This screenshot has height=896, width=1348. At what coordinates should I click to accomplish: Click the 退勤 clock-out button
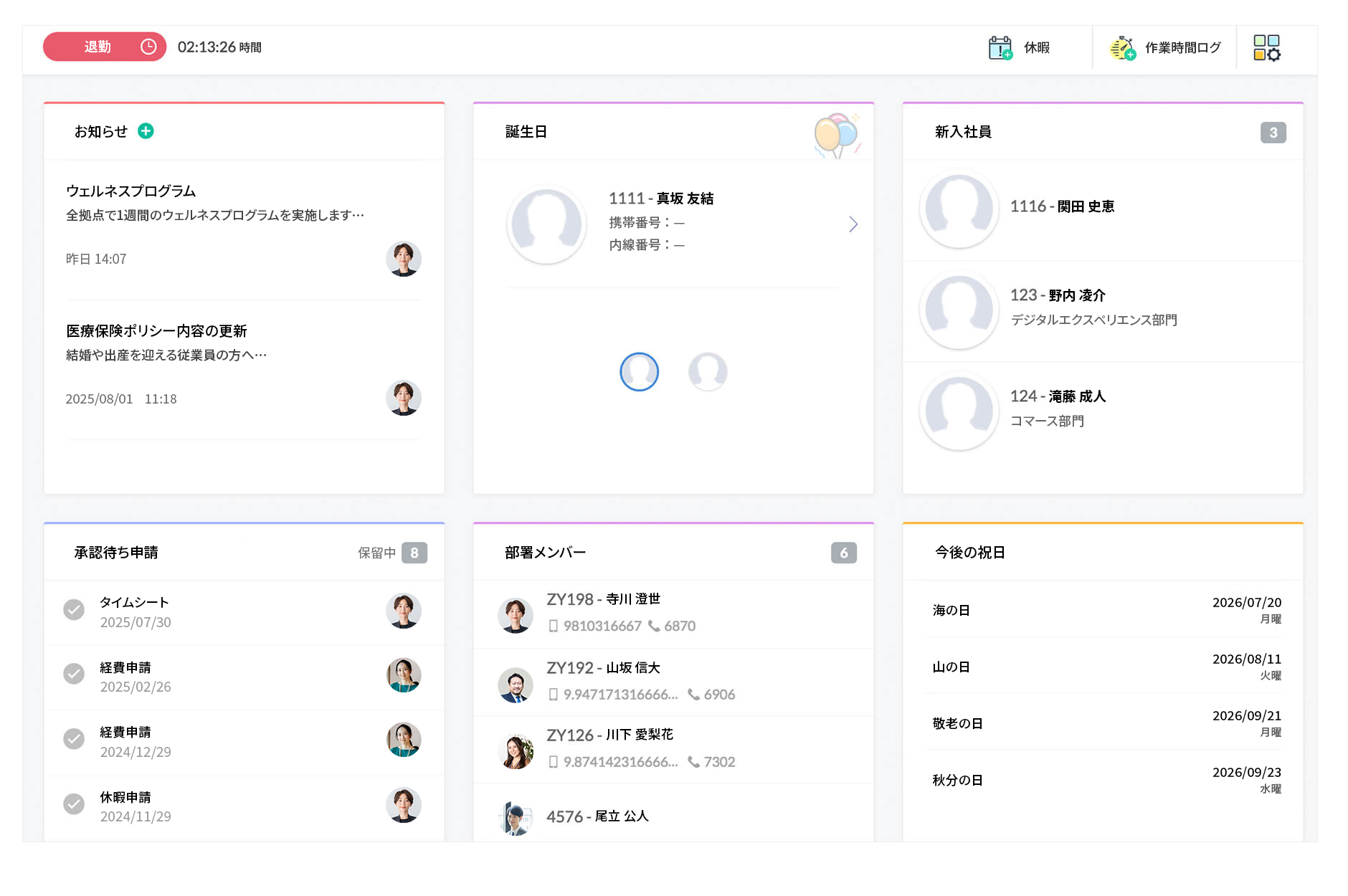tap(98, 47)
